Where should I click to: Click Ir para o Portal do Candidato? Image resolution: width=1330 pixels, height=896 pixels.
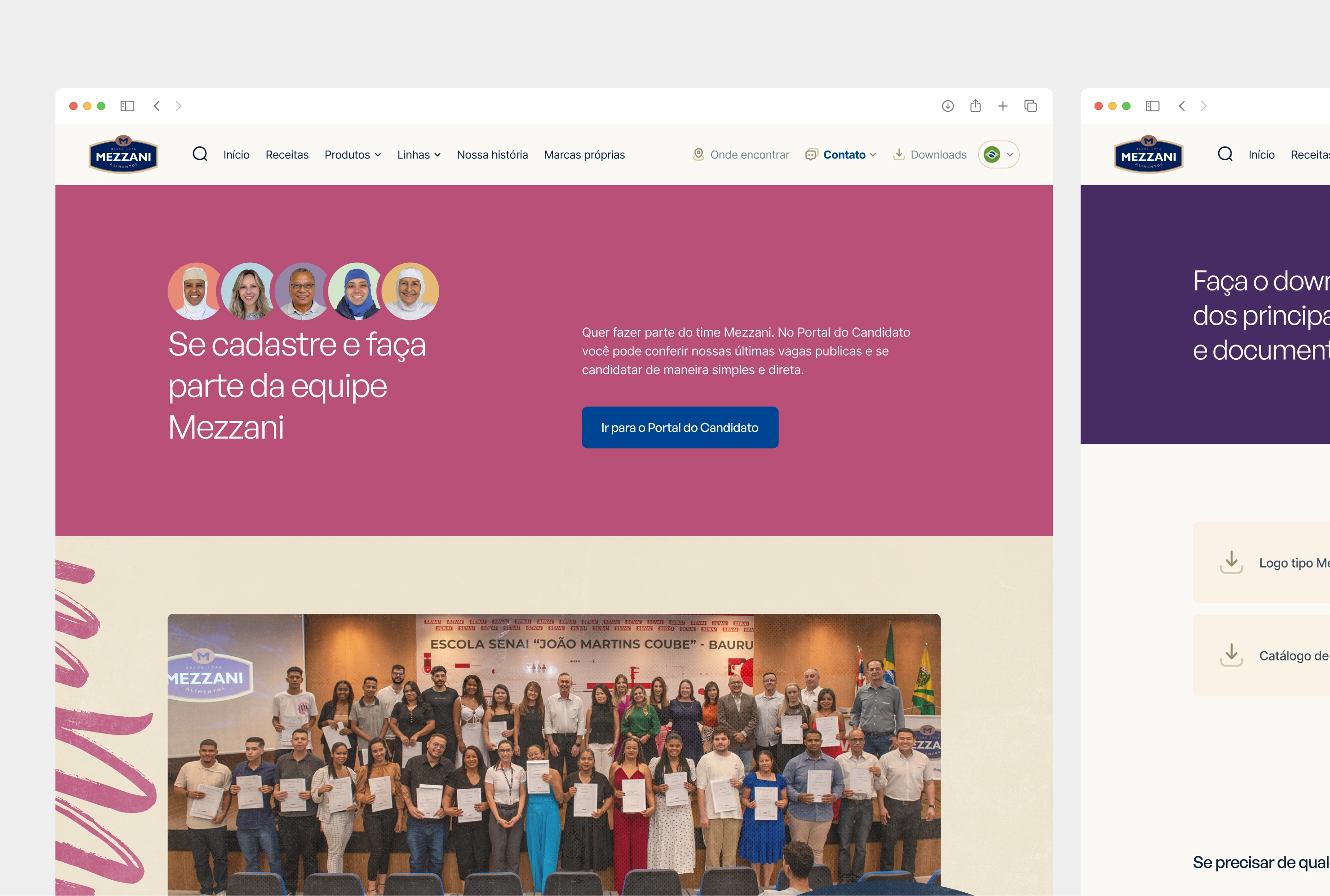click(x=679, y=427)
